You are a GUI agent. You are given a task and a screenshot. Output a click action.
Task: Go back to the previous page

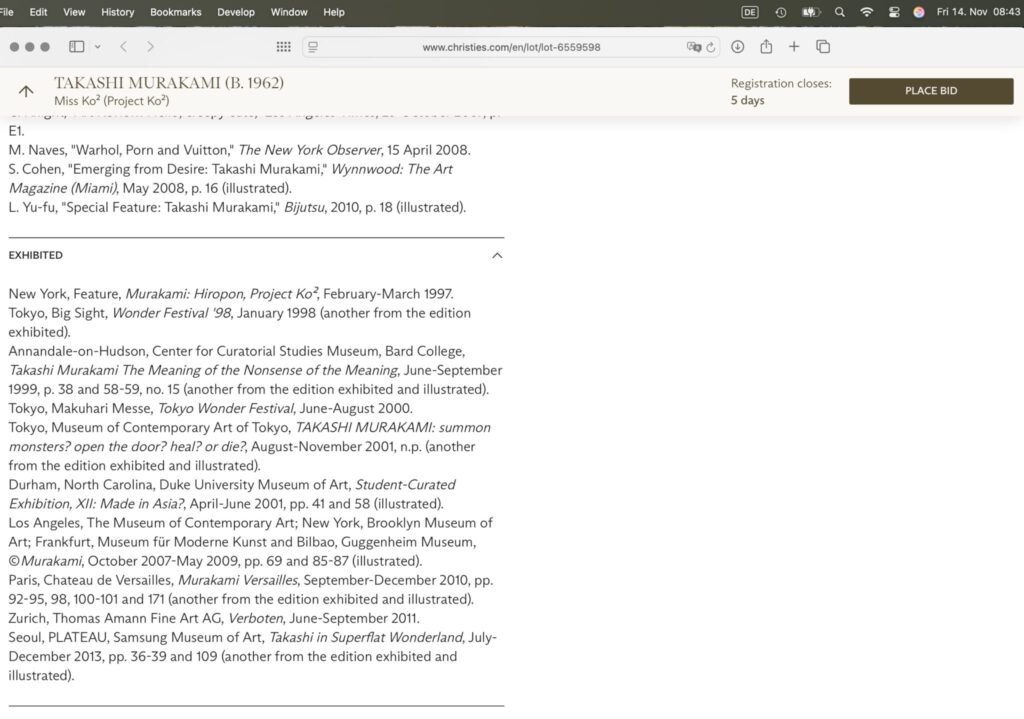(124, 47)
